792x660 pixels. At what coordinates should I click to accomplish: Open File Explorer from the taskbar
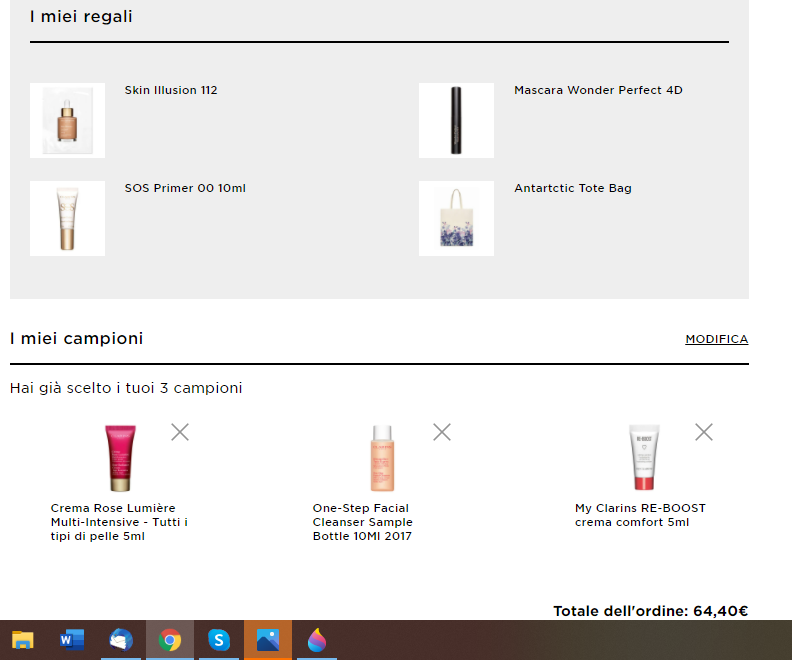22,640
